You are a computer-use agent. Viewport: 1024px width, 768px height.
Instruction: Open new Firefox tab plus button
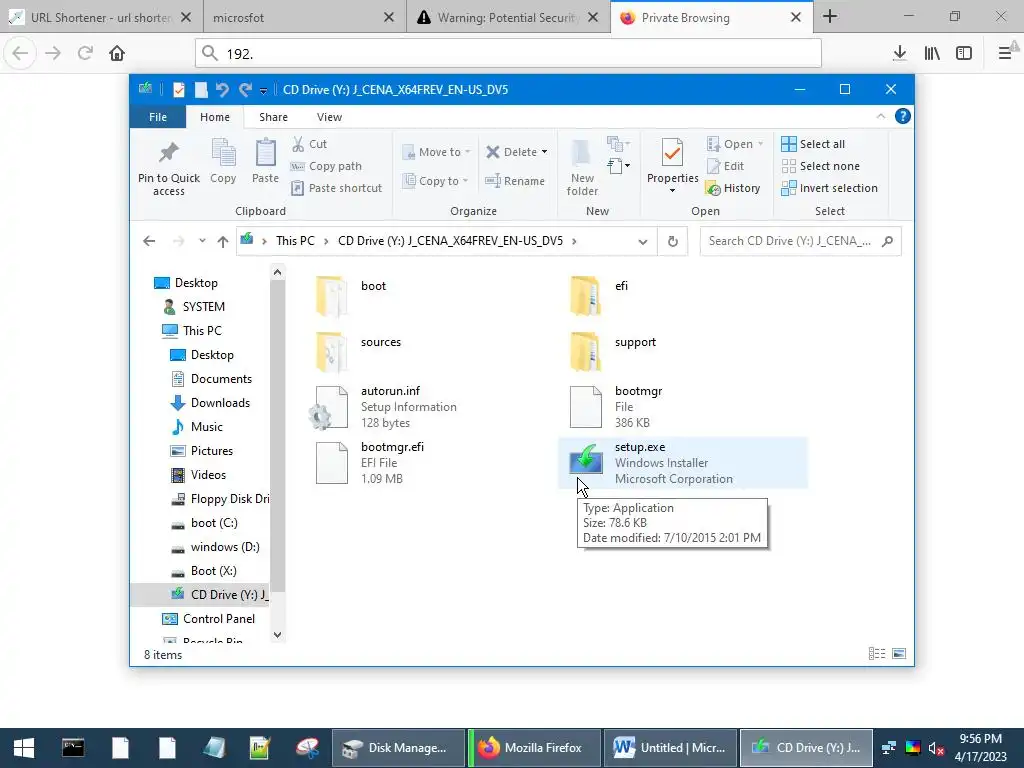pyautogui.click(x=830, y=16)
